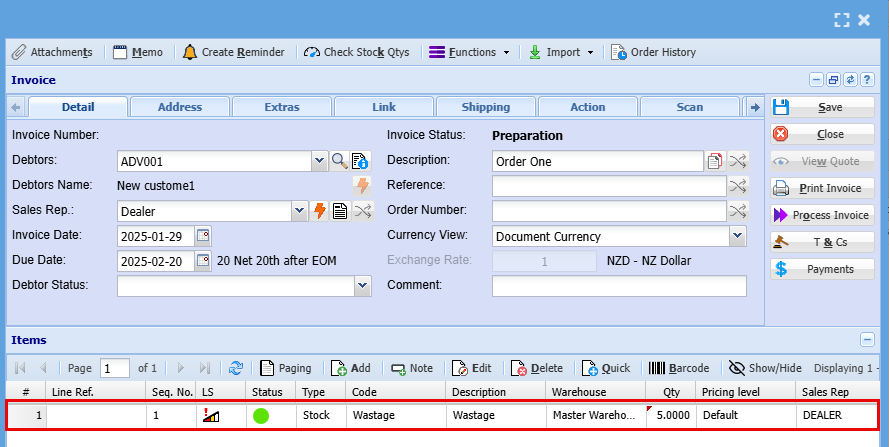Viewport: 889px width, 447px height.
Task: Expand the Debtor Status dropdown
Action: pos(363,286)
